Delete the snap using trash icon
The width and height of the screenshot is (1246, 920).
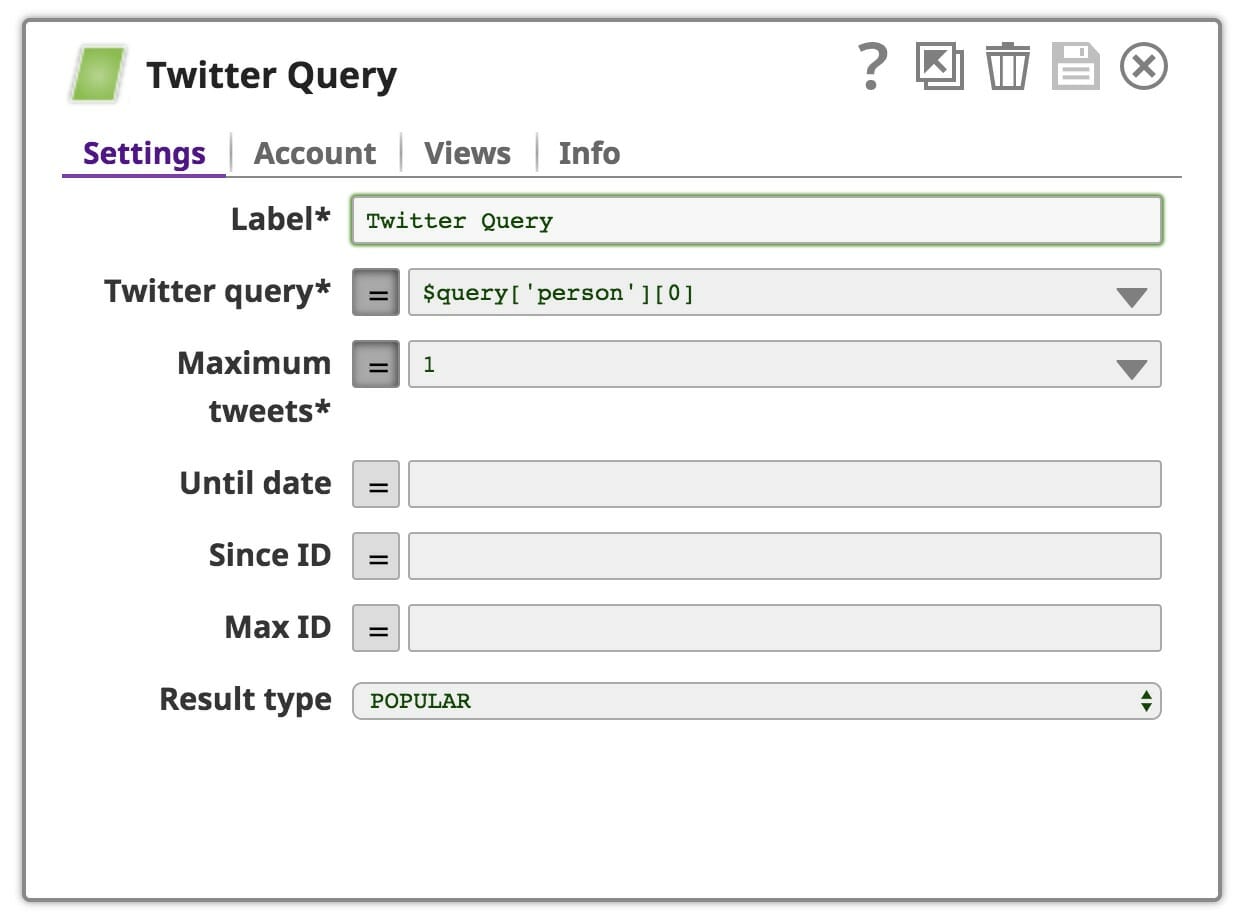(x=1008, y=67)
